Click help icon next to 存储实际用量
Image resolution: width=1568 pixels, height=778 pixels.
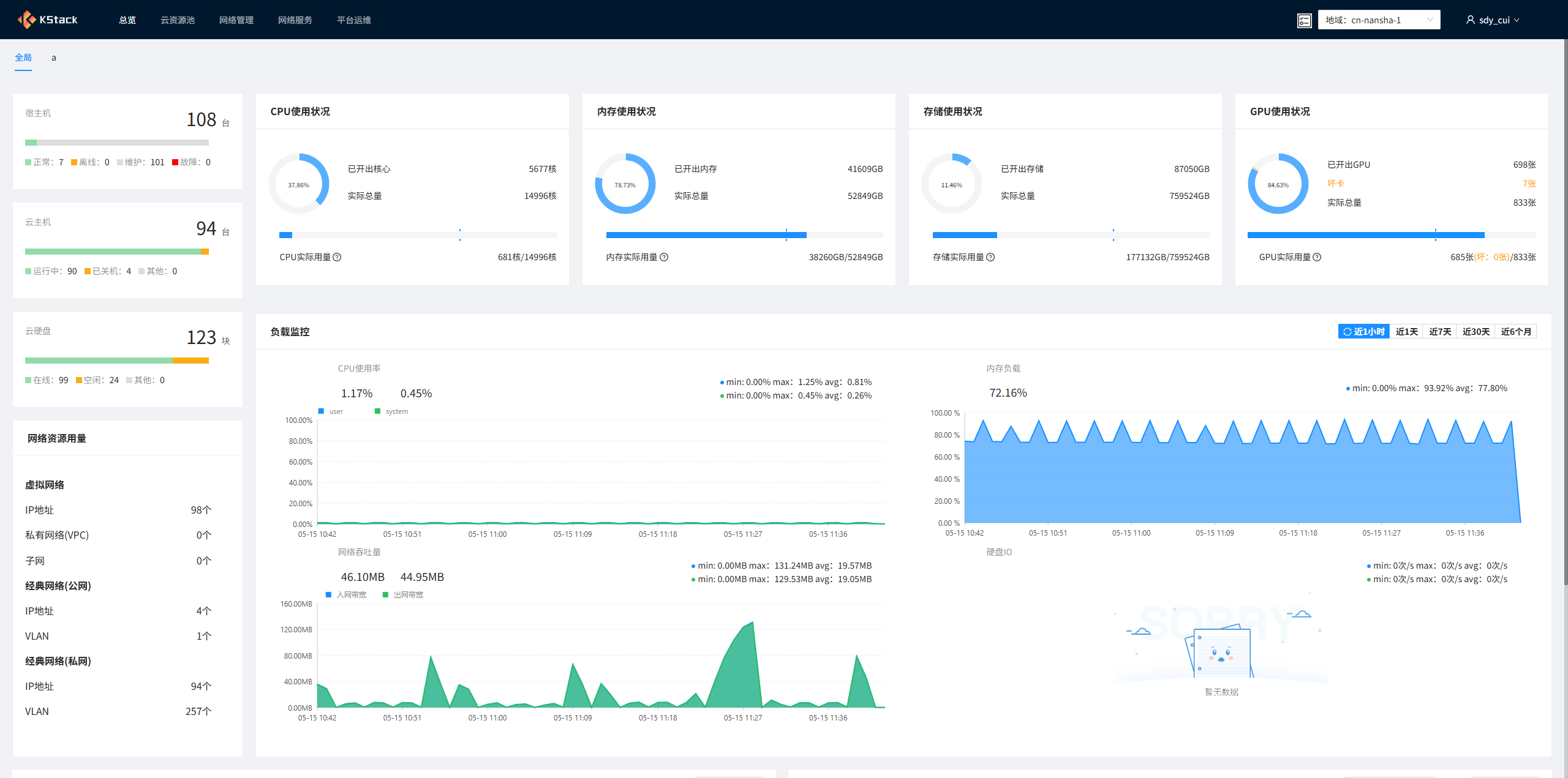tap(990, 257)
